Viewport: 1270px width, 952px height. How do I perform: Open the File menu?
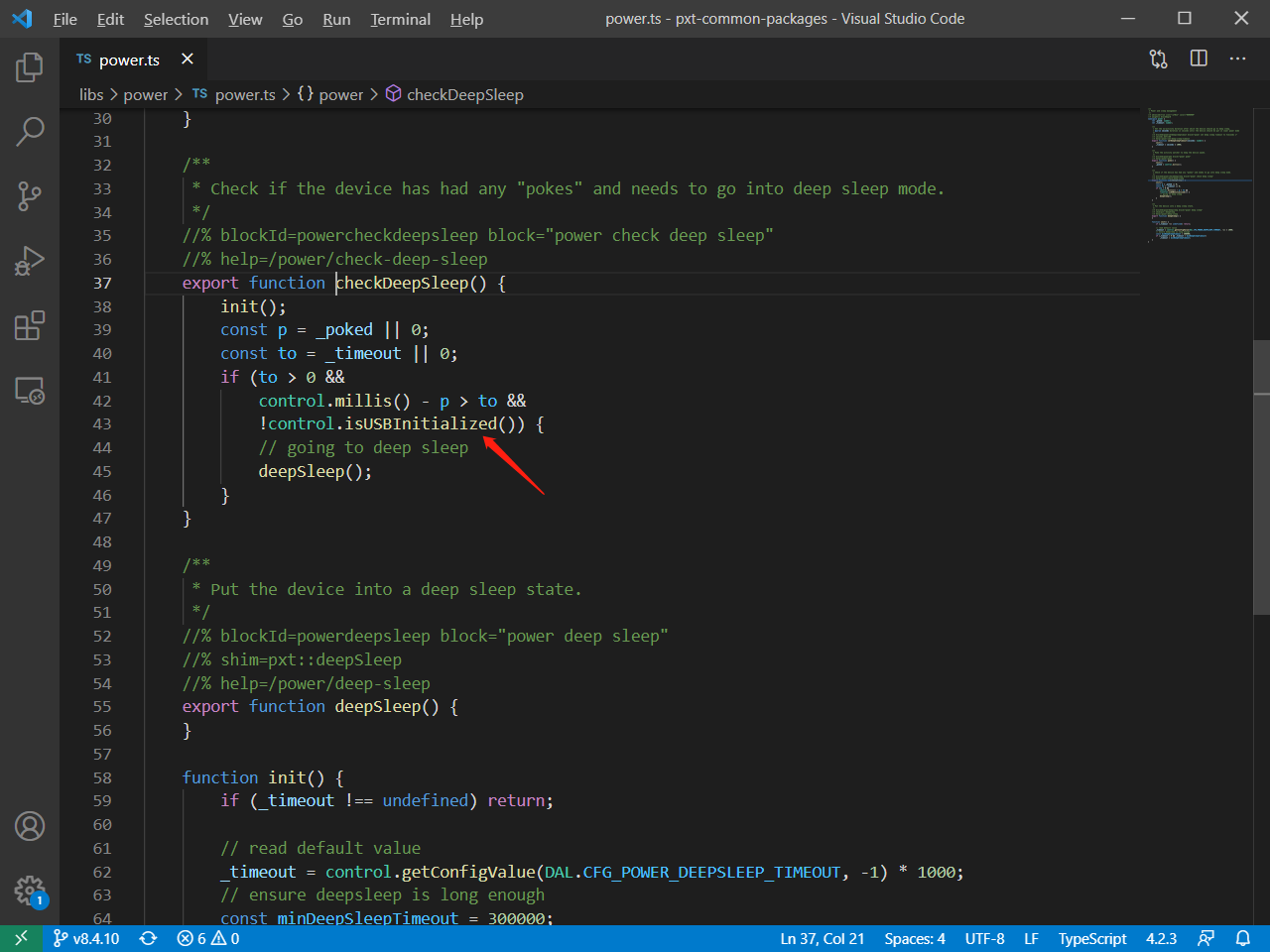(64, 18)
